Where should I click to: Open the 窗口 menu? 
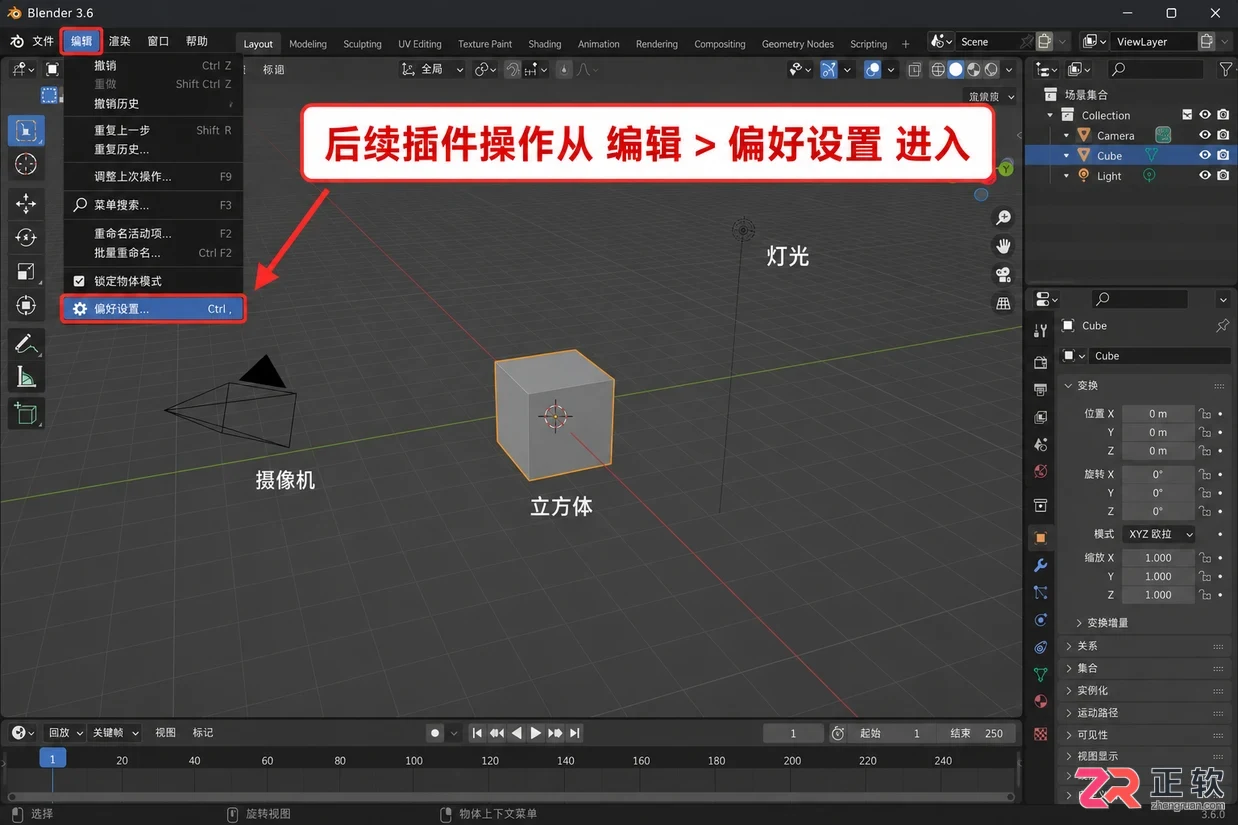tap(158, 41)
